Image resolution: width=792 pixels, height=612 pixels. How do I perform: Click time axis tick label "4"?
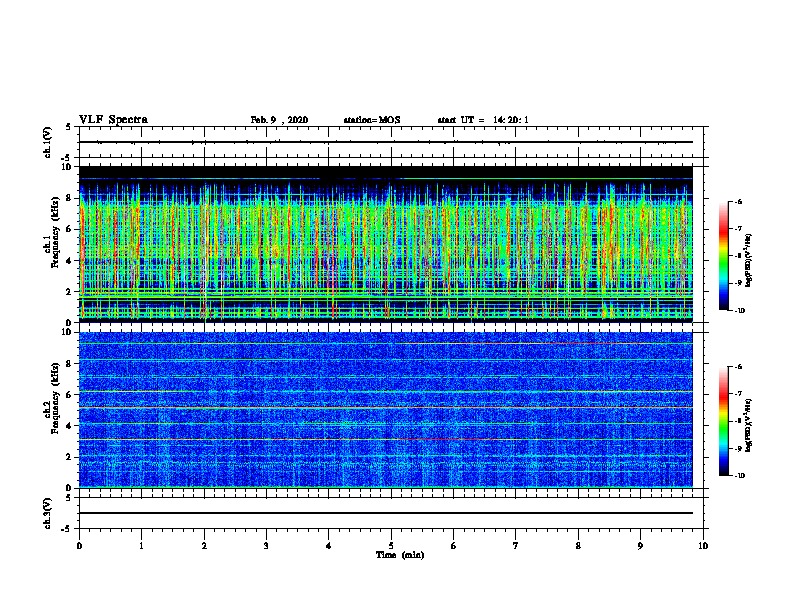pyautogui.click(x=329, y=546)
